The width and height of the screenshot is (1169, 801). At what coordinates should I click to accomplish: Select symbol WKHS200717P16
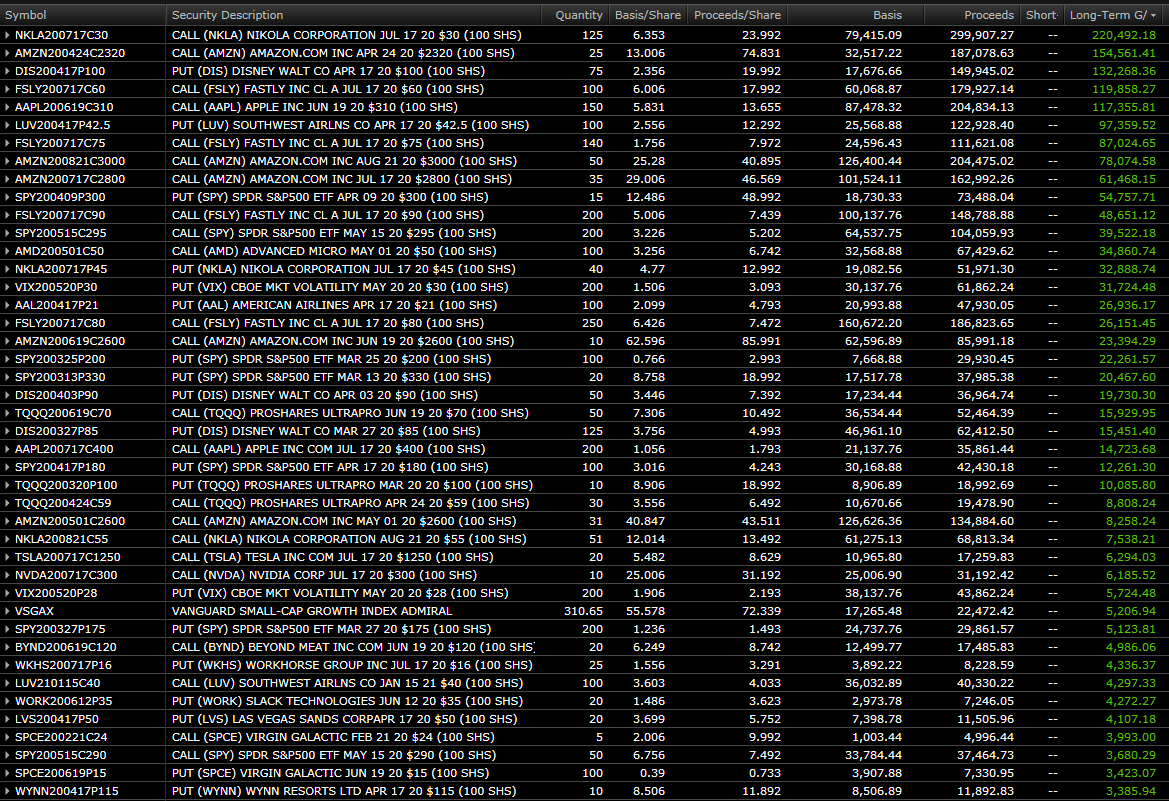(63, 665)
